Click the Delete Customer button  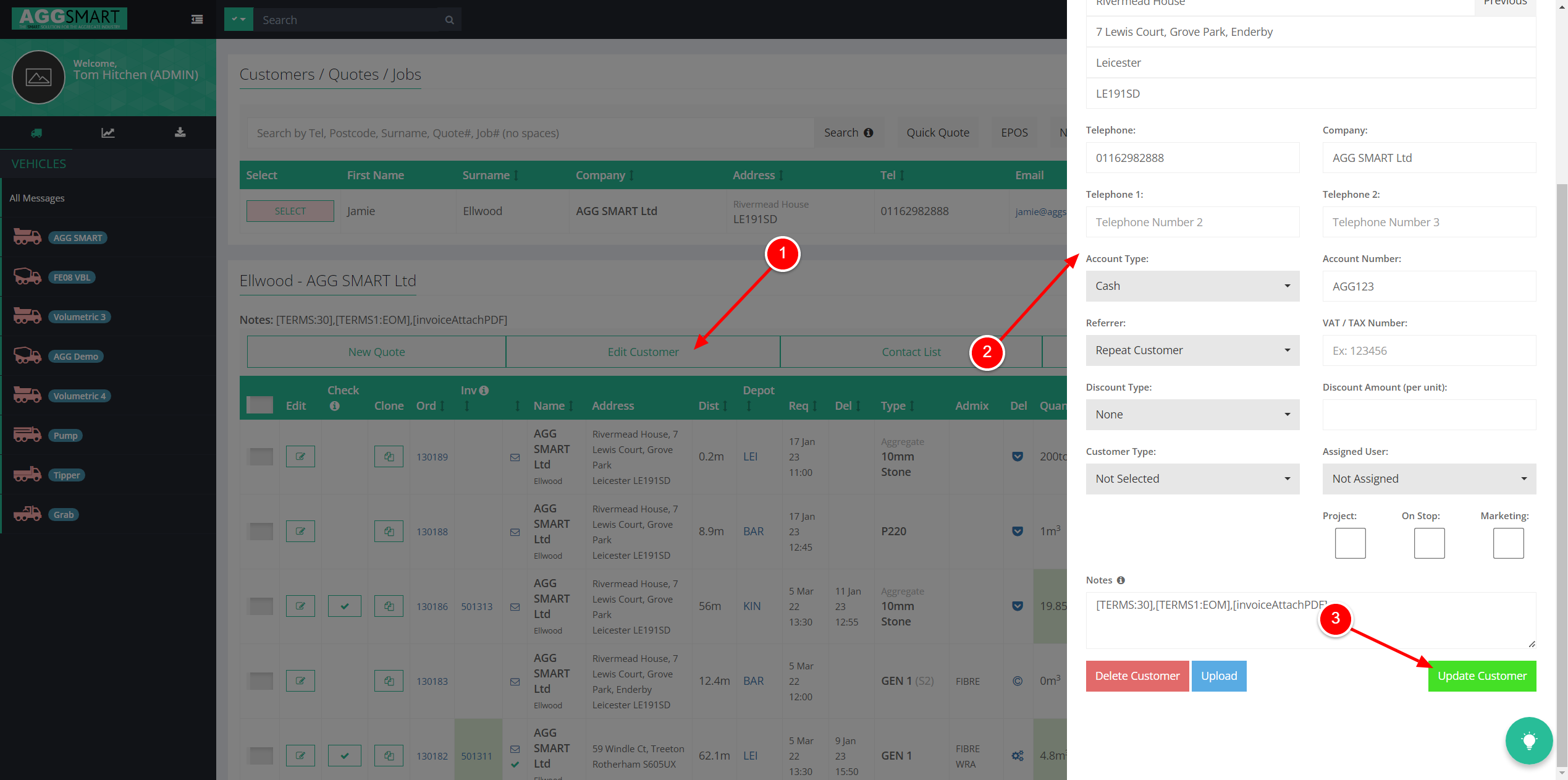(1137, 676)
